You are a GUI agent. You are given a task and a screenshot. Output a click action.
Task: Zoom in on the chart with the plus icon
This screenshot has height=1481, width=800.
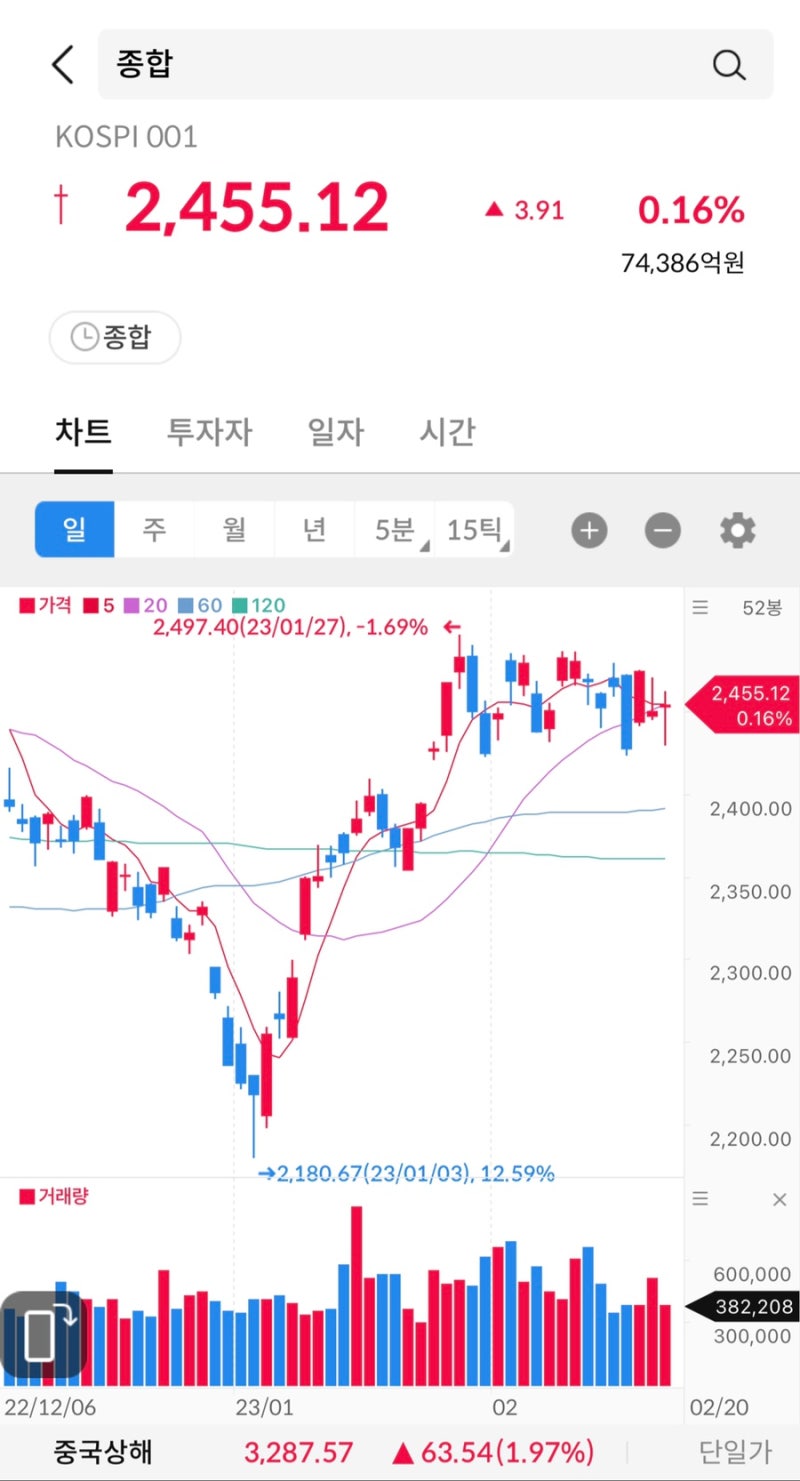pyautogui.click(x=589, y=530)
